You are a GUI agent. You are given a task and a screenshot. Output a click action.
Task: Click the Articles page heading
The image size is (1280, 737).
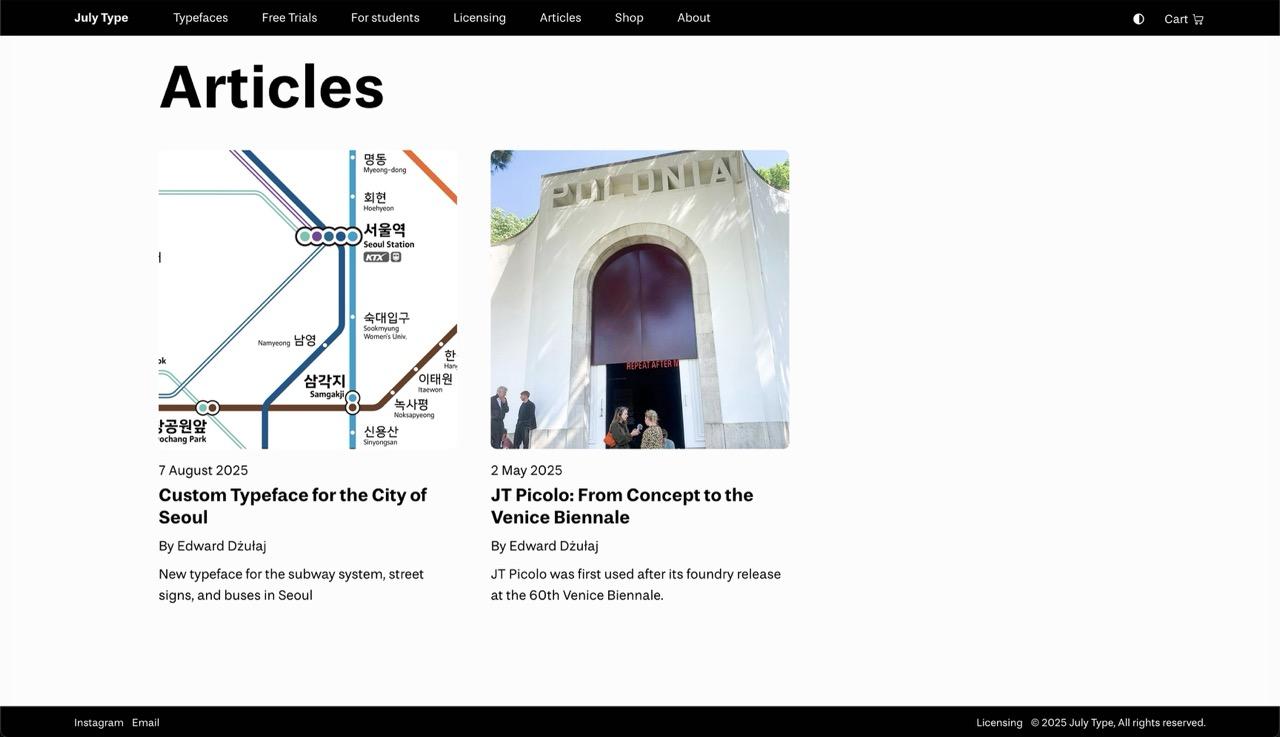point(271,87)
